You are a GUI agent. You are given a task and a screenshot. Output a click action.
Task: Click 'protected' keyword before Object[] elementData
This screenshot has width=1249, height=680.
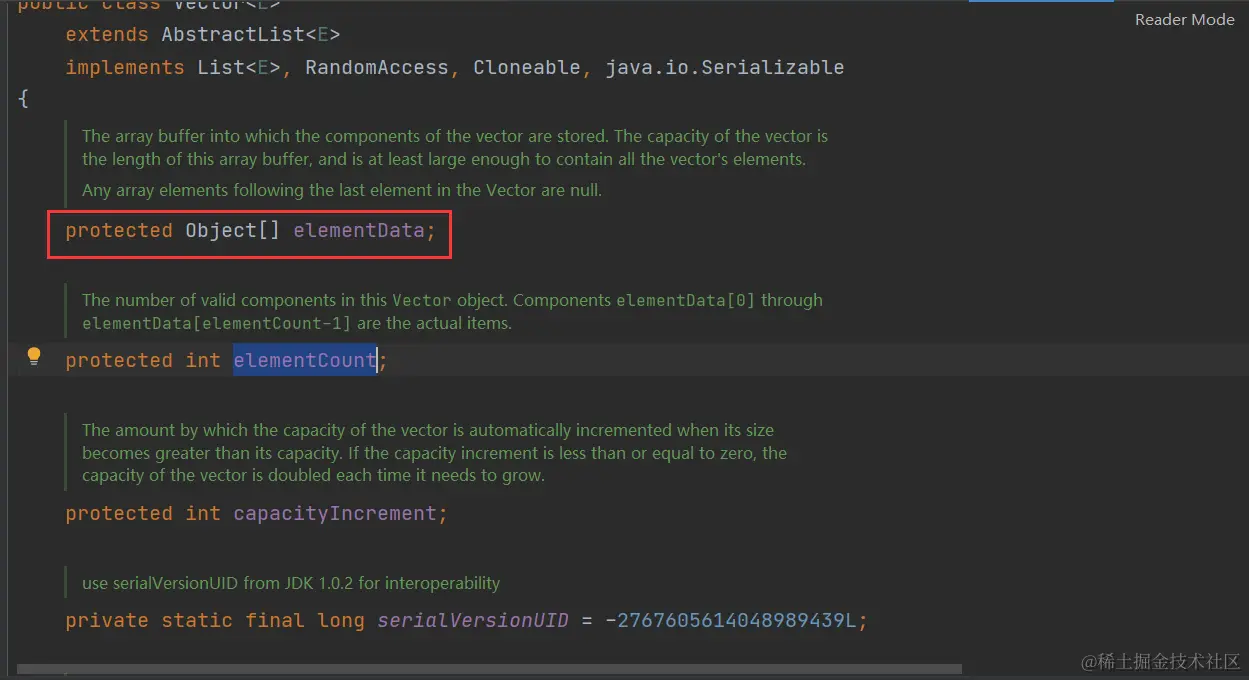119,230
